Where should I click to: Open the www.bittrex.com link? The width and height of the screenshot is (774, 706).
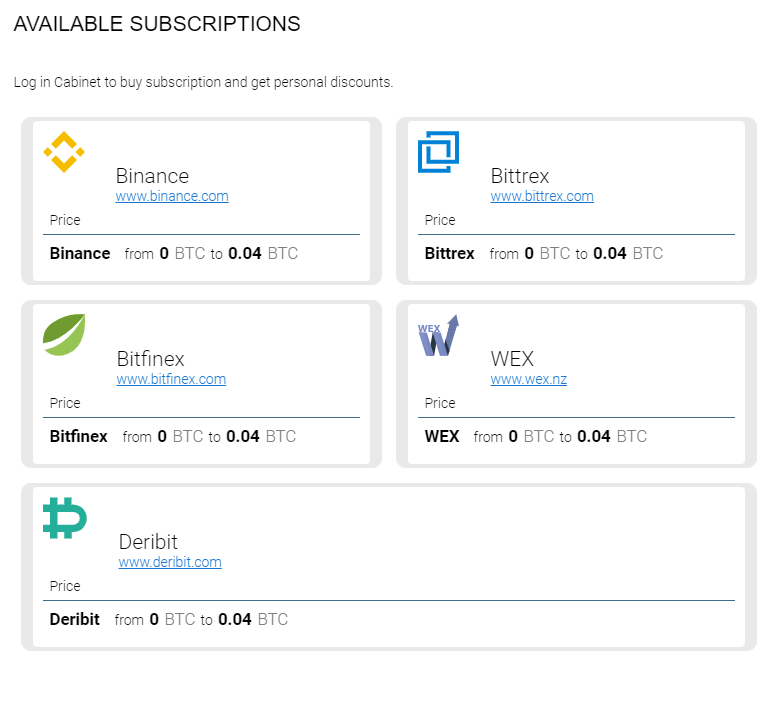[542, 196]
